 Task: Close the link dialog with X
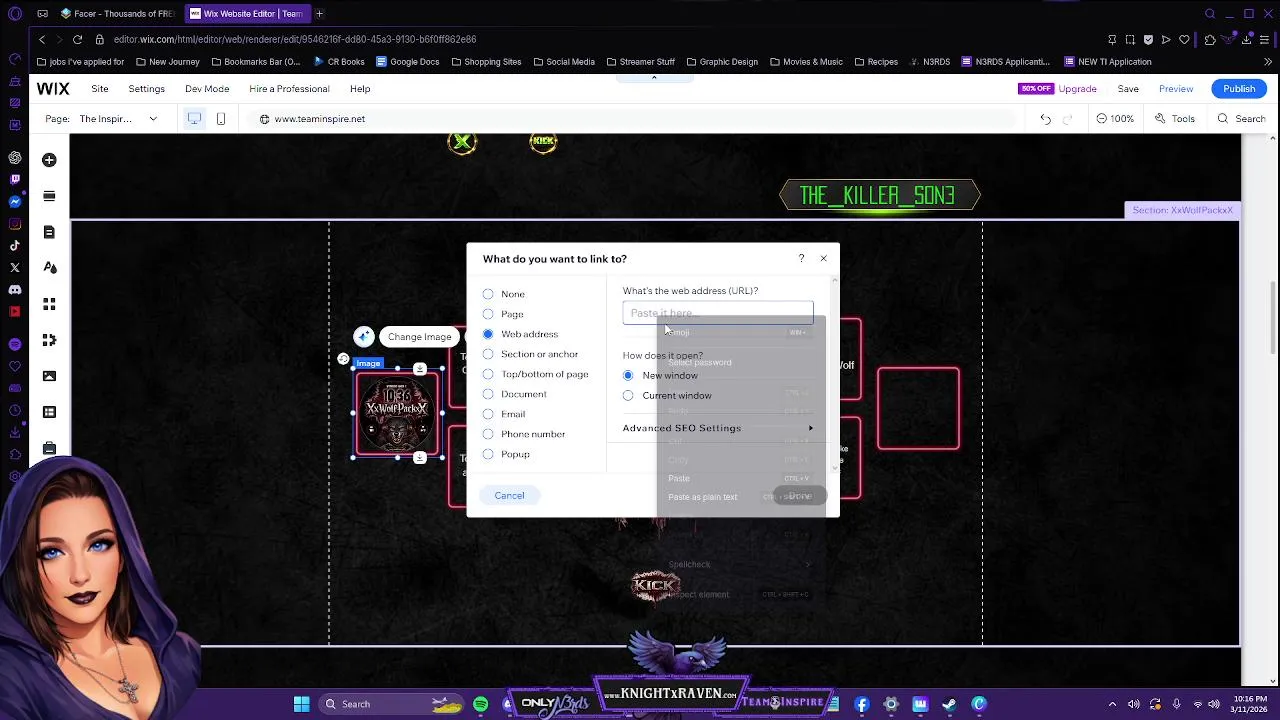tap(823, 259)
